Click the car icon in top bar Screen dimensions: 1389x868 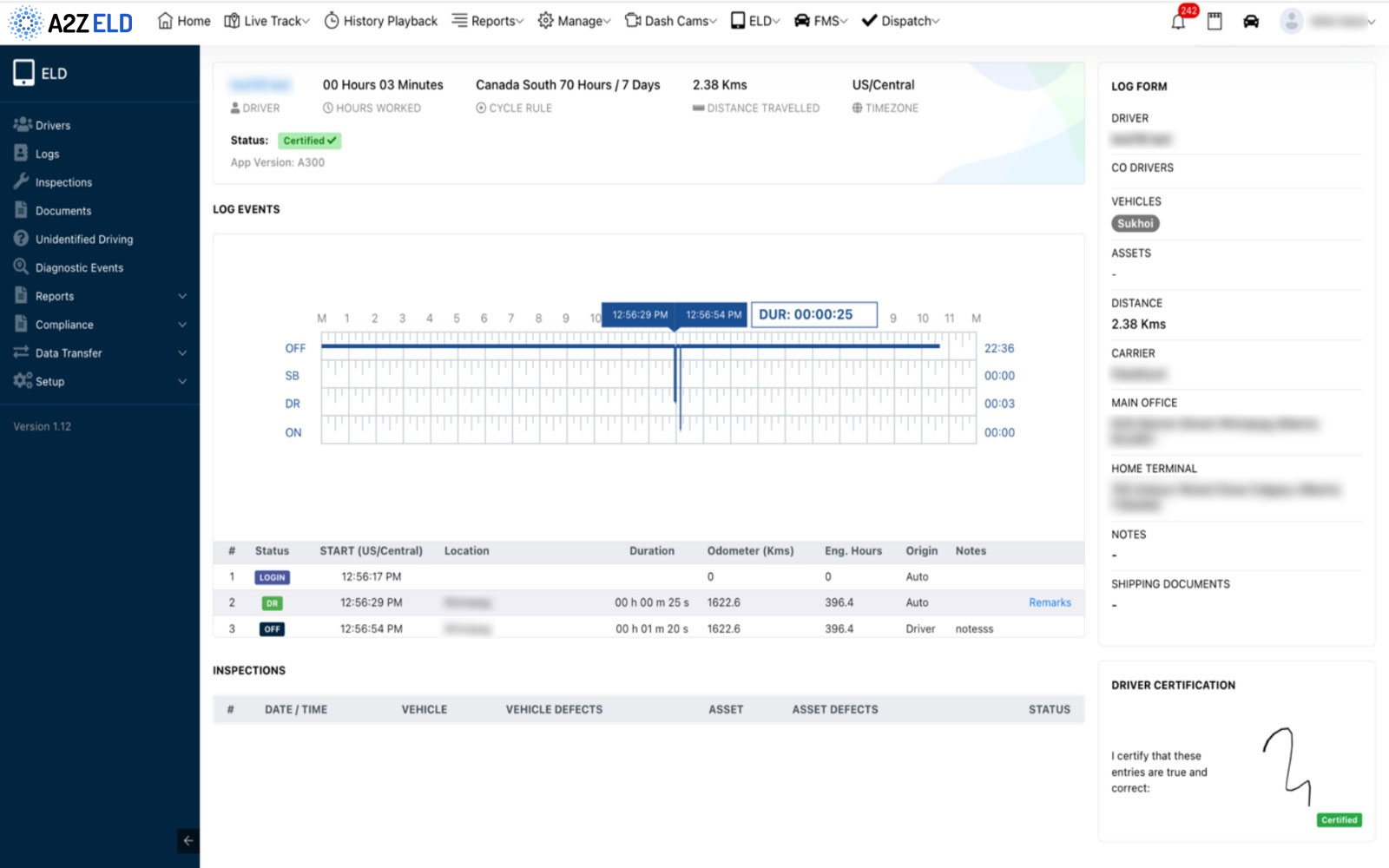(1251, 22)
